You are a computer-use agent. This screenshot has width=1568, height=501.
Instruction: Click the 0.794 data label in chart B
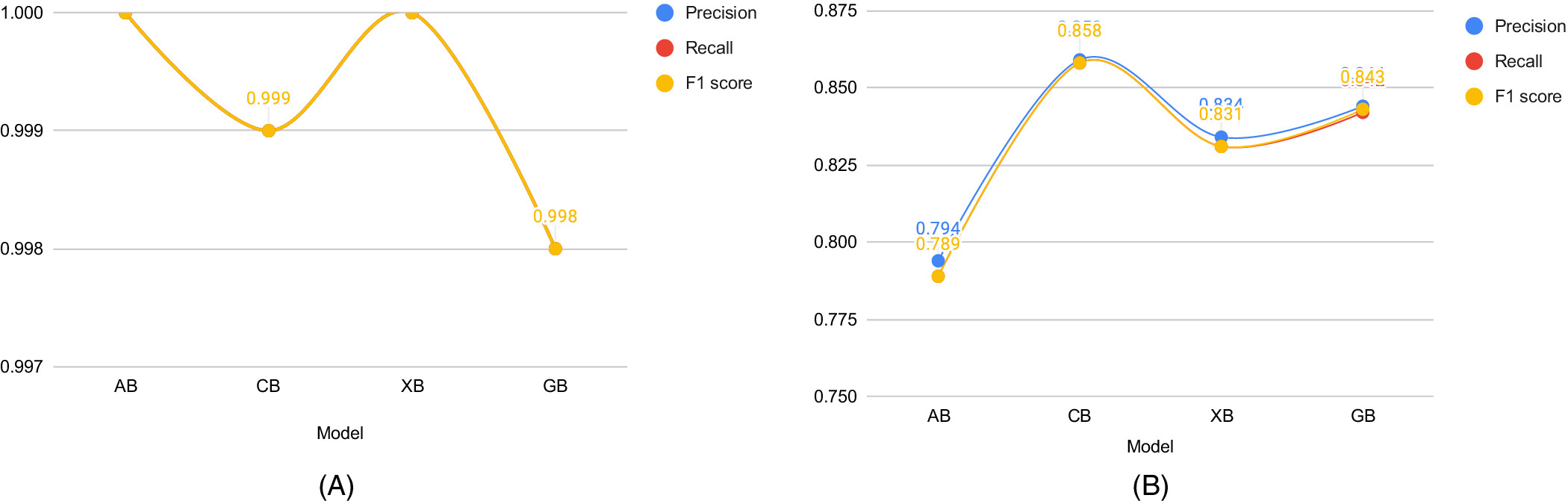tap(938, 228)
